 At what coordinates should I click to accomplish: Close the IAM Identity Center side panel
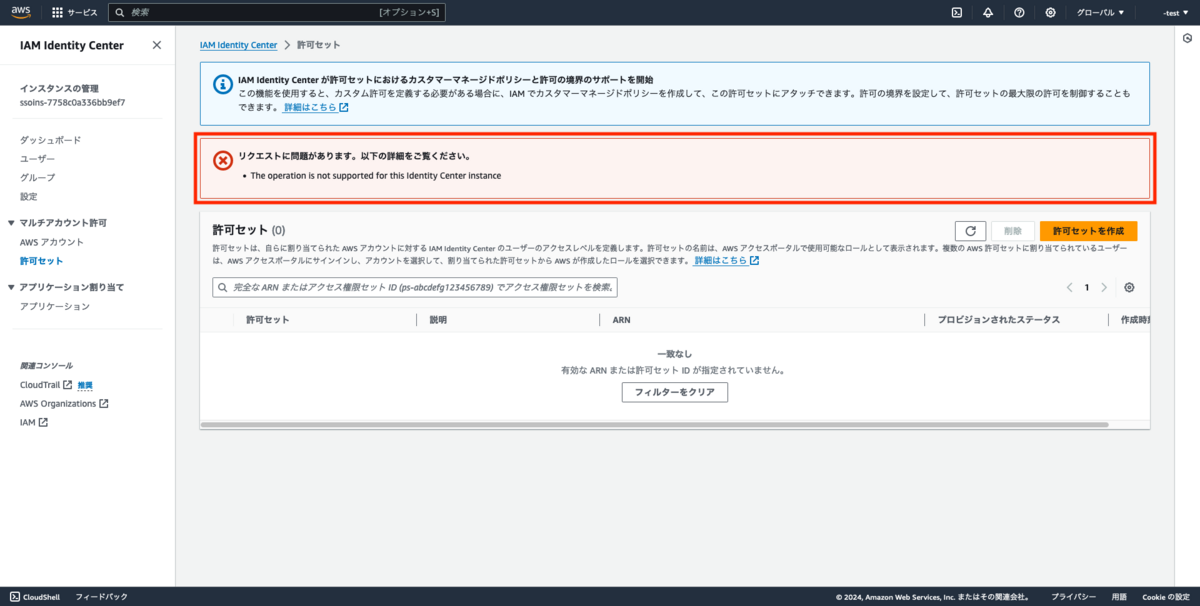click(156, 45)
